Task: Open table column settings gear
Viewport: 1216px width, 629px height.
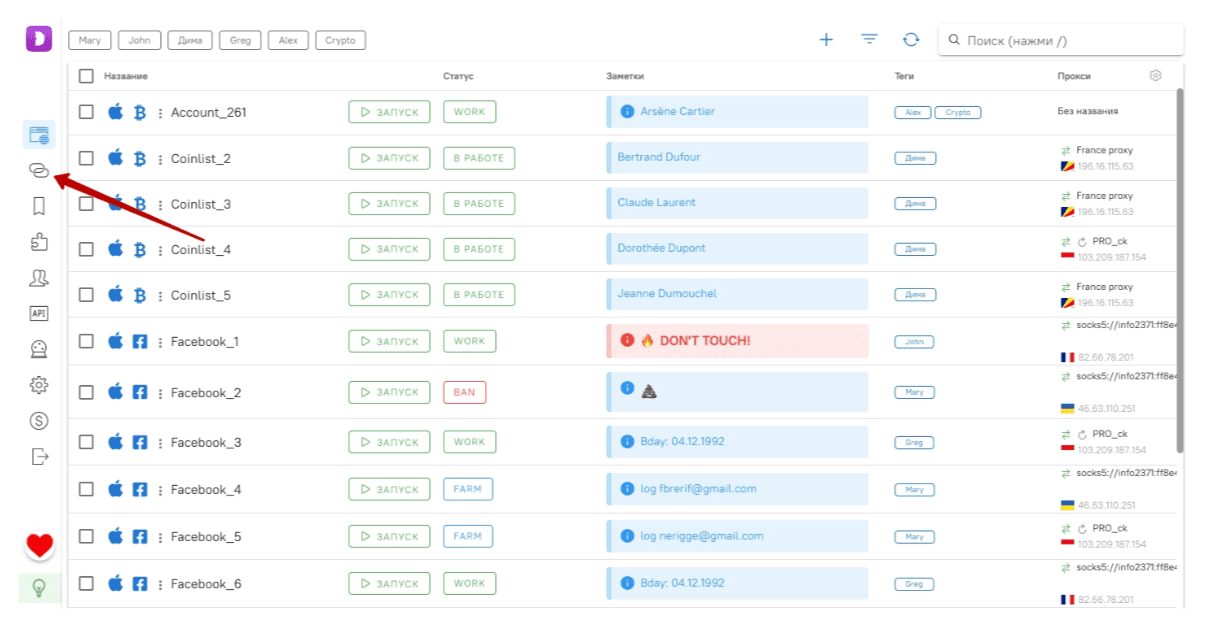Action: (x=1156, y=76)
